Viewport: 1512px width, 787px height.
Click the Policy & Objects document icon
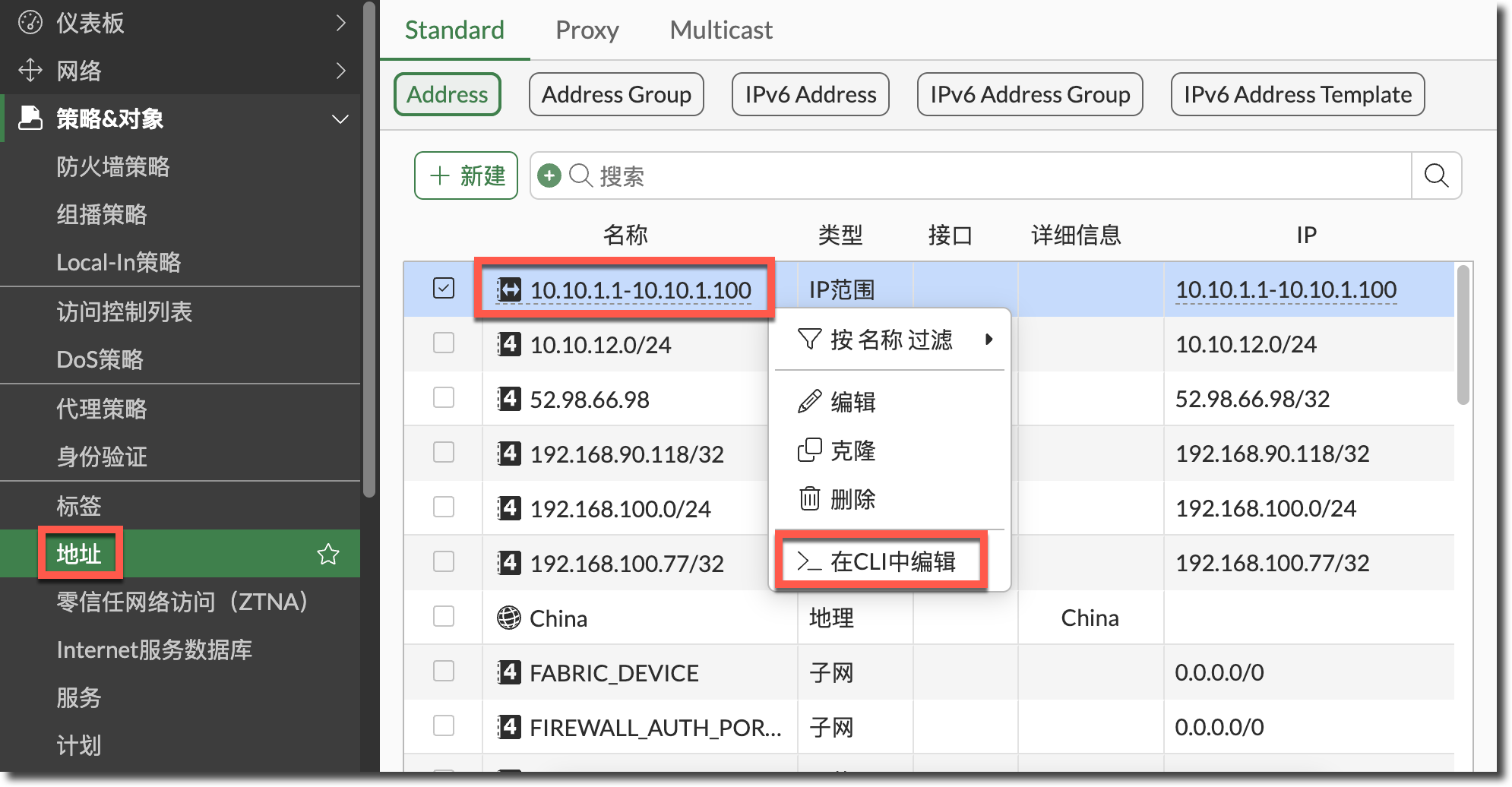(x=30, y=119)
